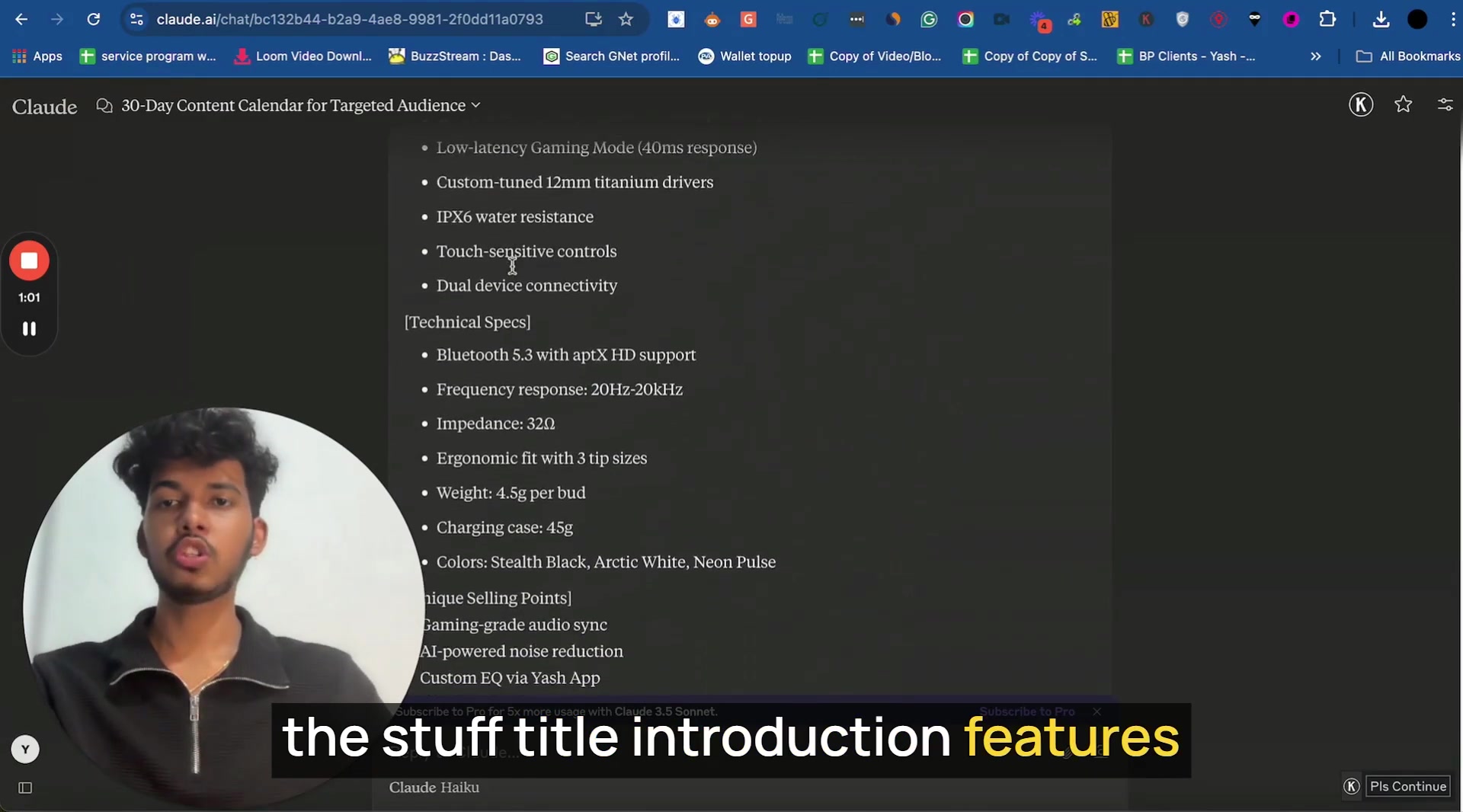Open the Loom Video Downl... bookmark
Image resolution: width=1463 pixels, height=812 pixels.
pyautogui.click(x=303, y=56)
